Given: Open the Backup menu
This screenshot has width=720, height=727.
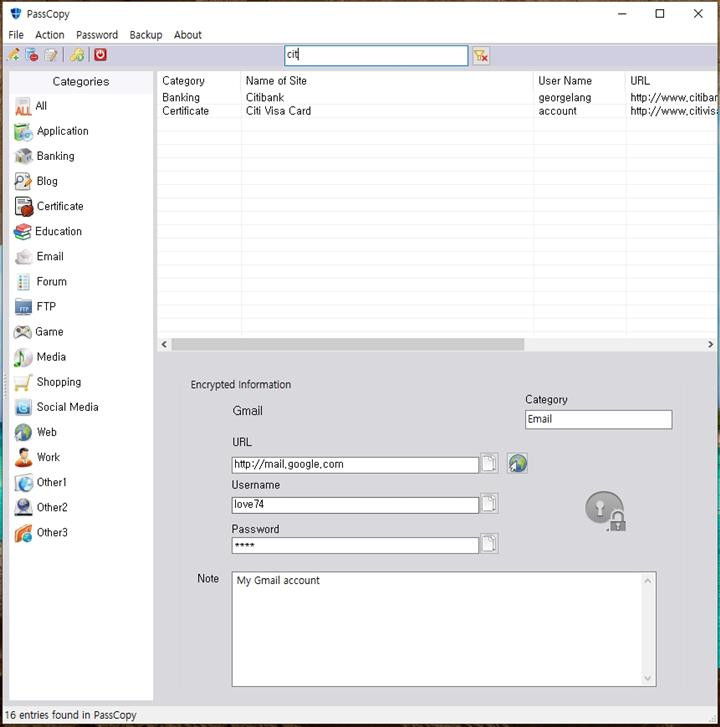Looking at the screenshot, I should click(146, 35).
